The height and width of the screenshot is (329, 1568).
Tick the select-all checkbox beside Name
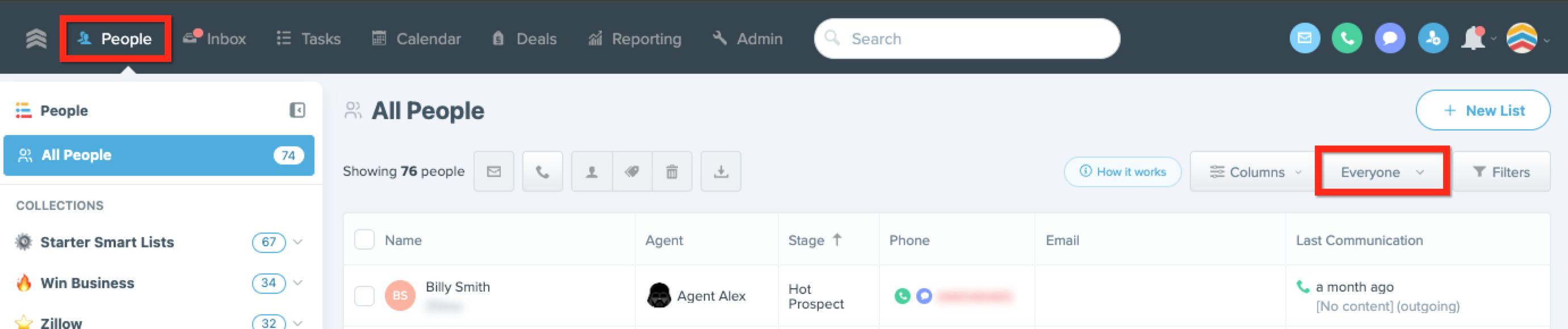364,239
